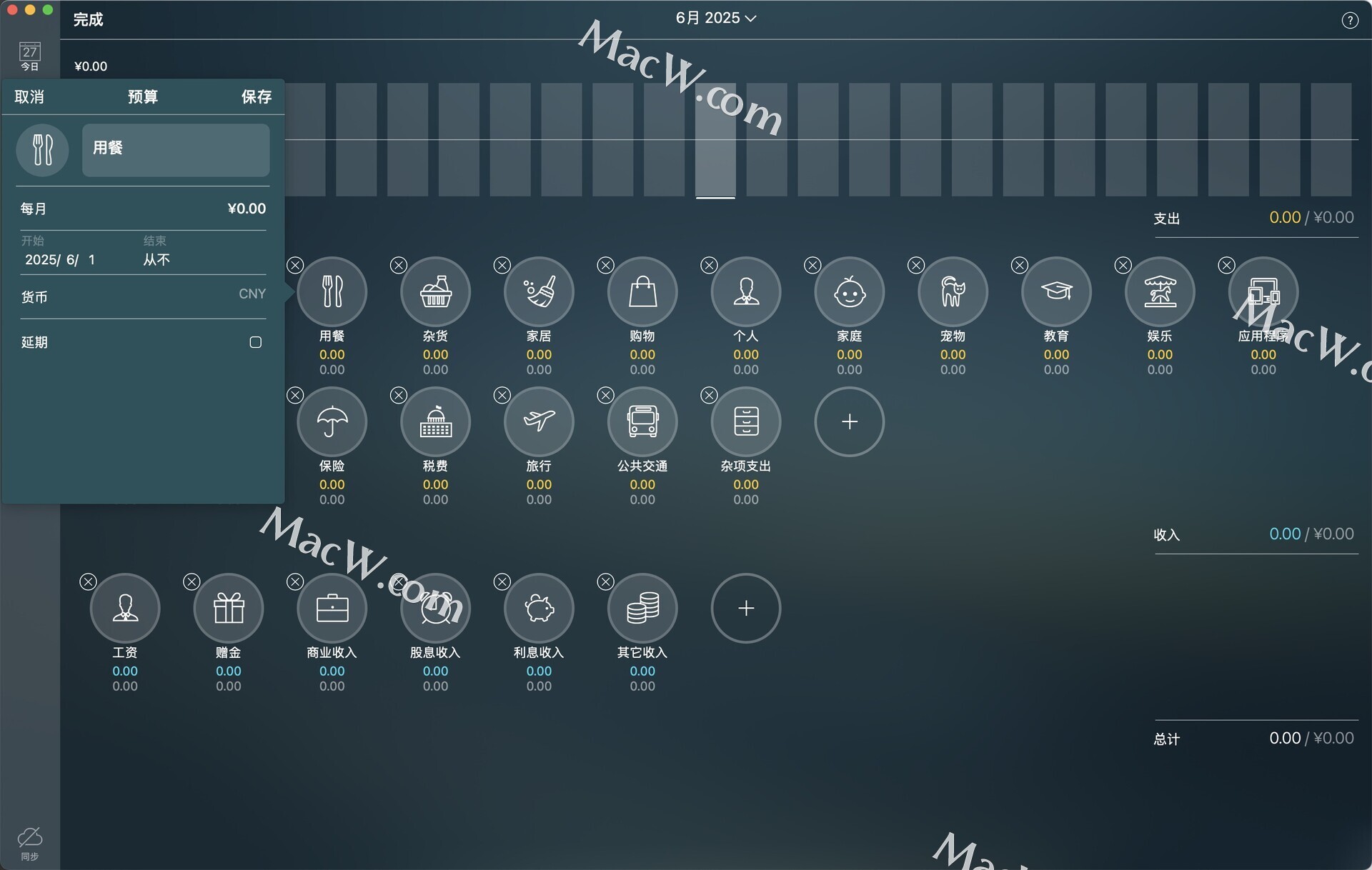Jump to today via calendar icon
The width and height of the screenshot is (1372, 870).
pyautogui.click(x=30, y=56)
